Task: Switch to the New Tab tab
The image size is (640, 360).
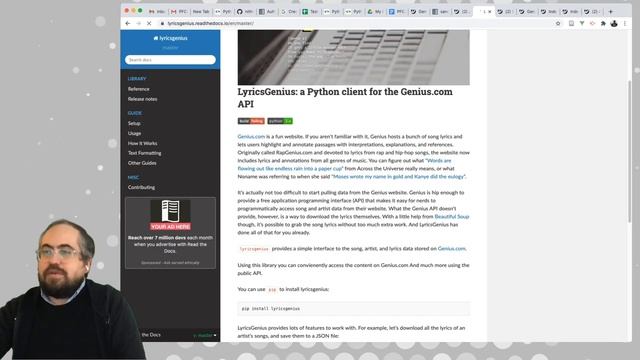Action: 200,11
